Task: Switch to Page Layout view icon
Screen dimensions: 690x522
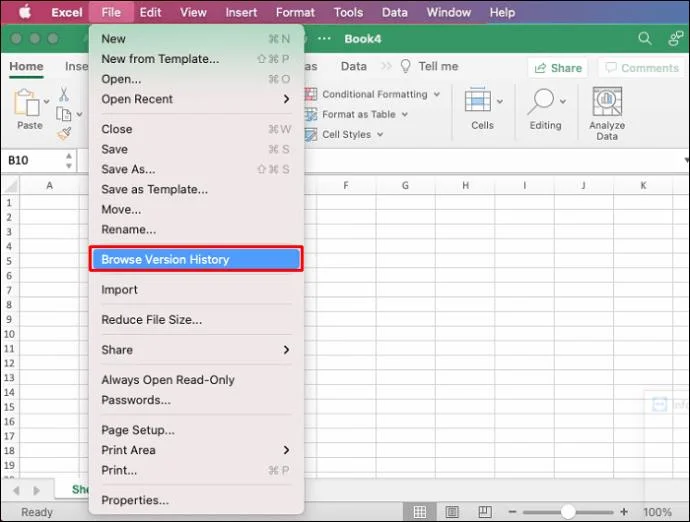Action: tap(452, 511)
